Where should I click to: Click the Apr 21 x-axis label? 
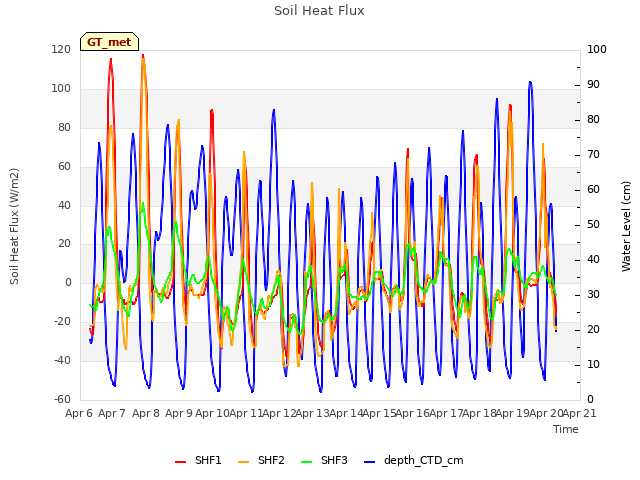point(579,413)
